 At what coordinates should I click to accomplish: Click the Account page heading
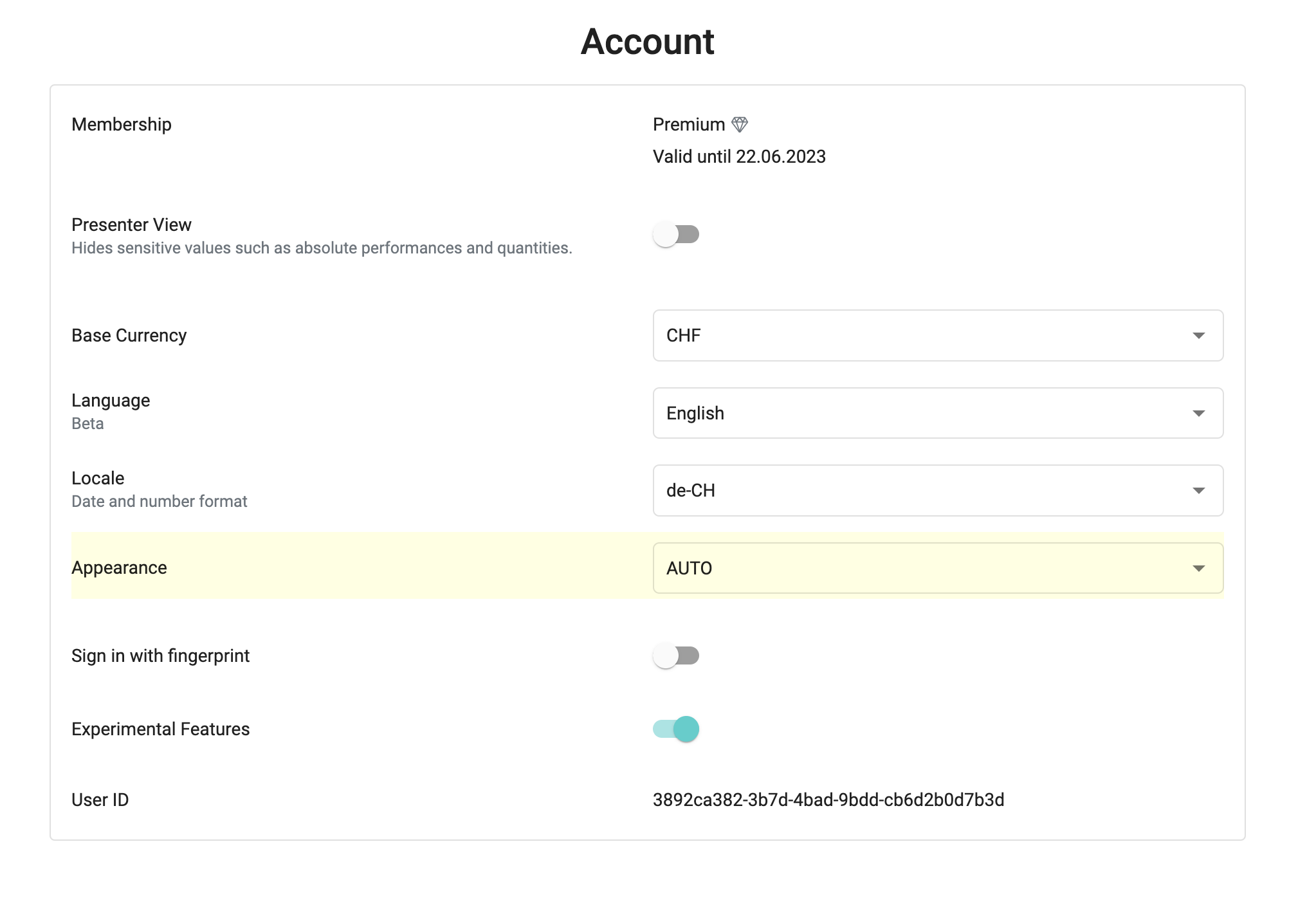pos(647,42)
